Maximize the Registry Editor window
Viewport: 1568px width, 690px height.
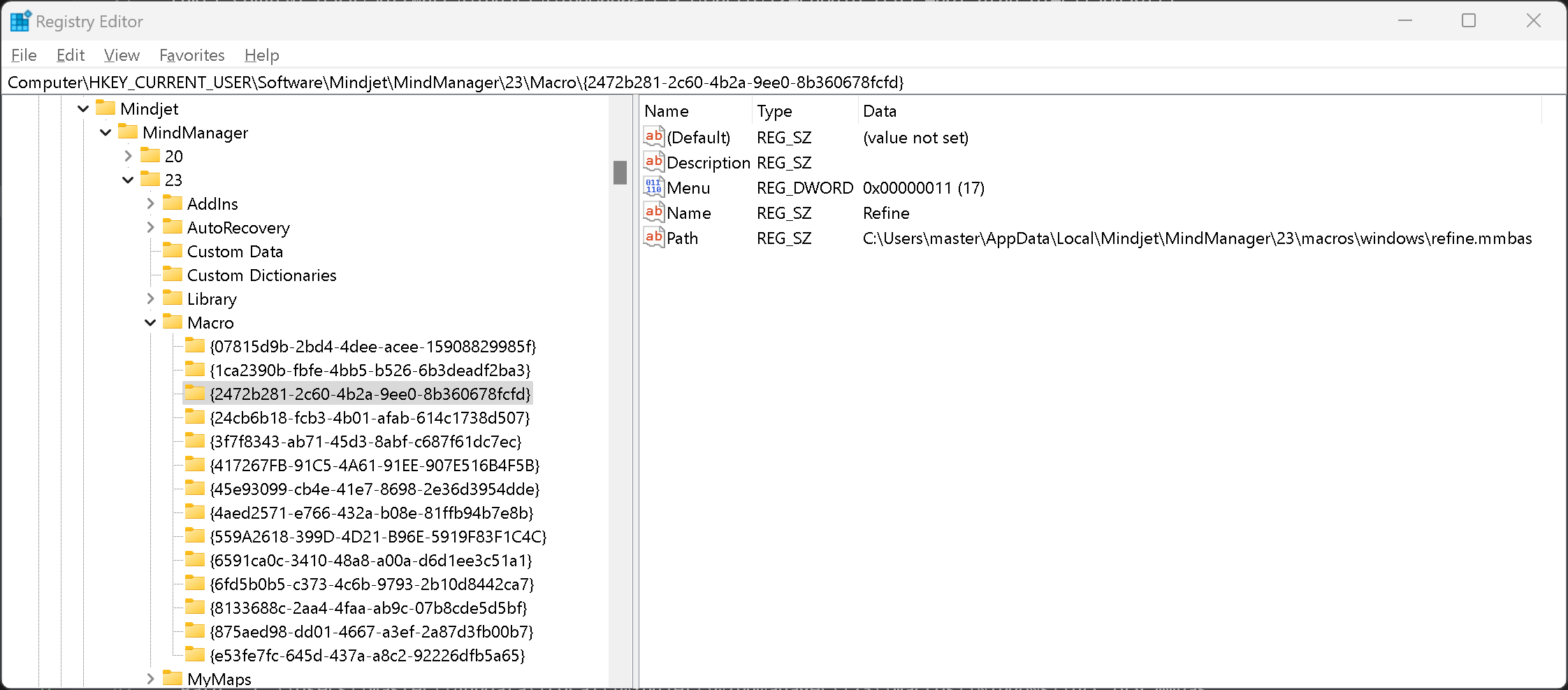(1469, 20)
